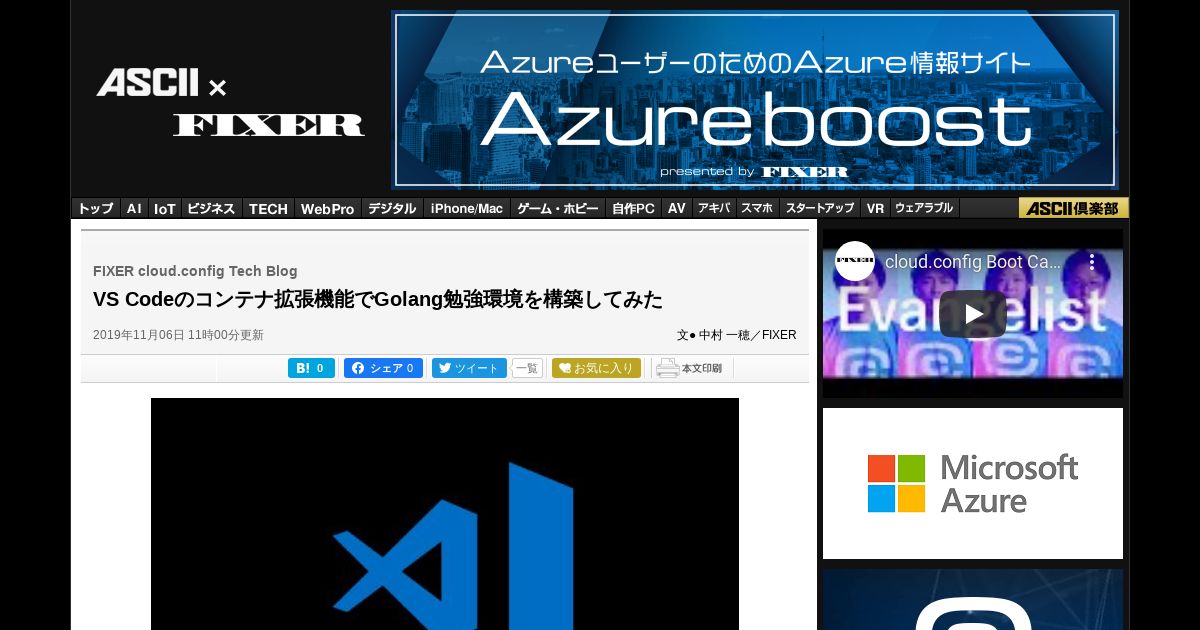Screen dimensions: 1200x630
Task: Open the スマホ menu tab
Action: click(757, 208)
